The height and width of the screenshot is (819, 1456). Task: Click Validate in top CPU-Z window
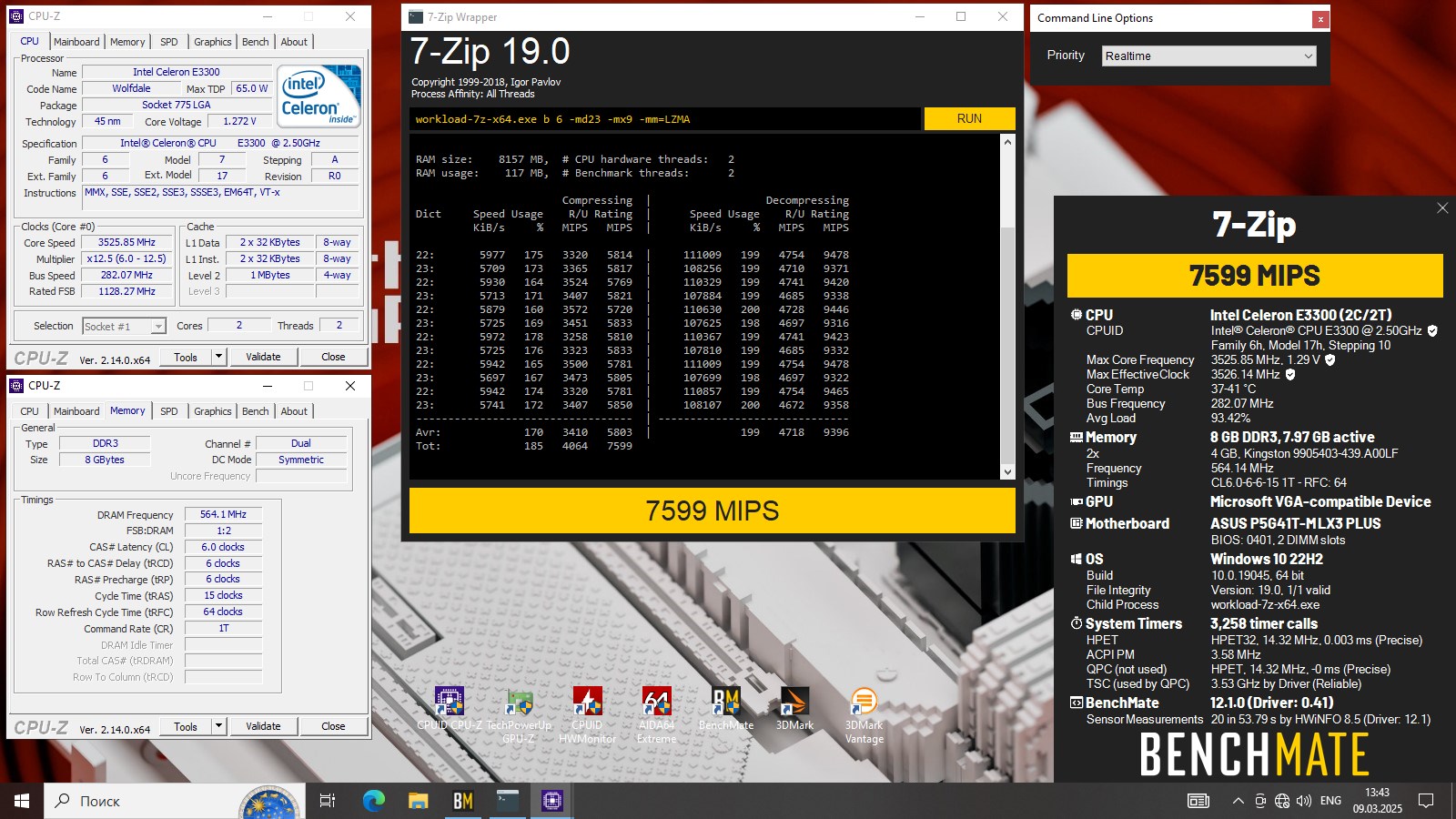(x=263, y=357)
